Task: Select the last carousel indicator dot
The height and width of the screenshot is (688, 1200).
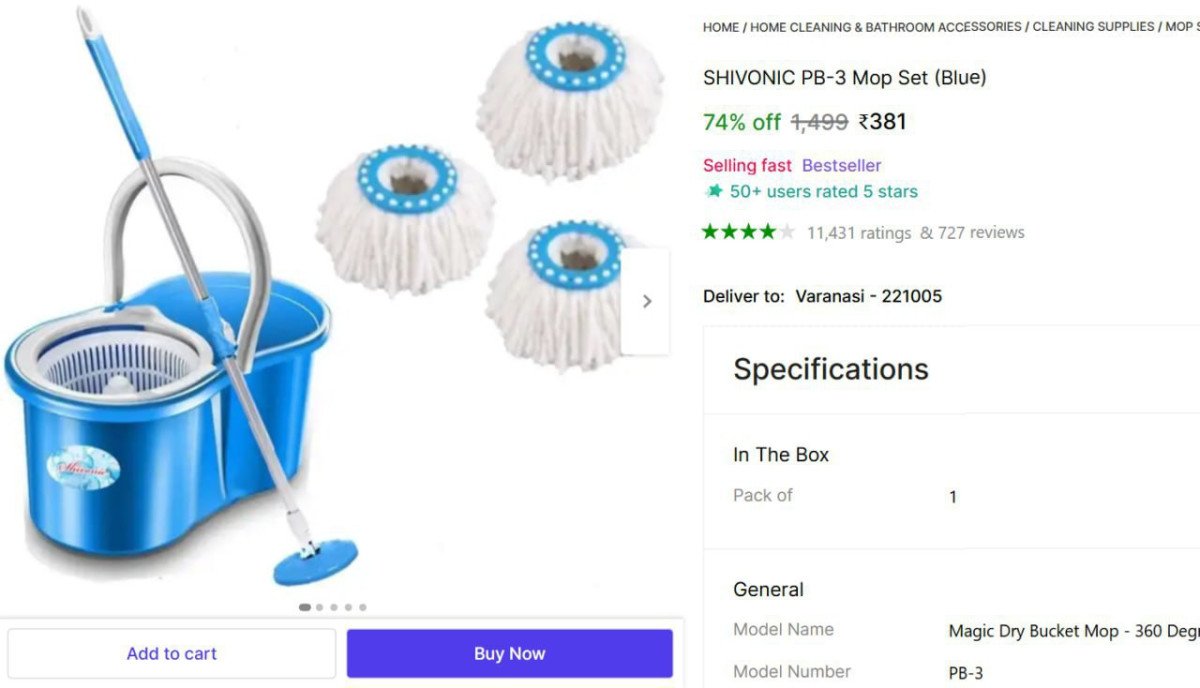Action: 362,607
